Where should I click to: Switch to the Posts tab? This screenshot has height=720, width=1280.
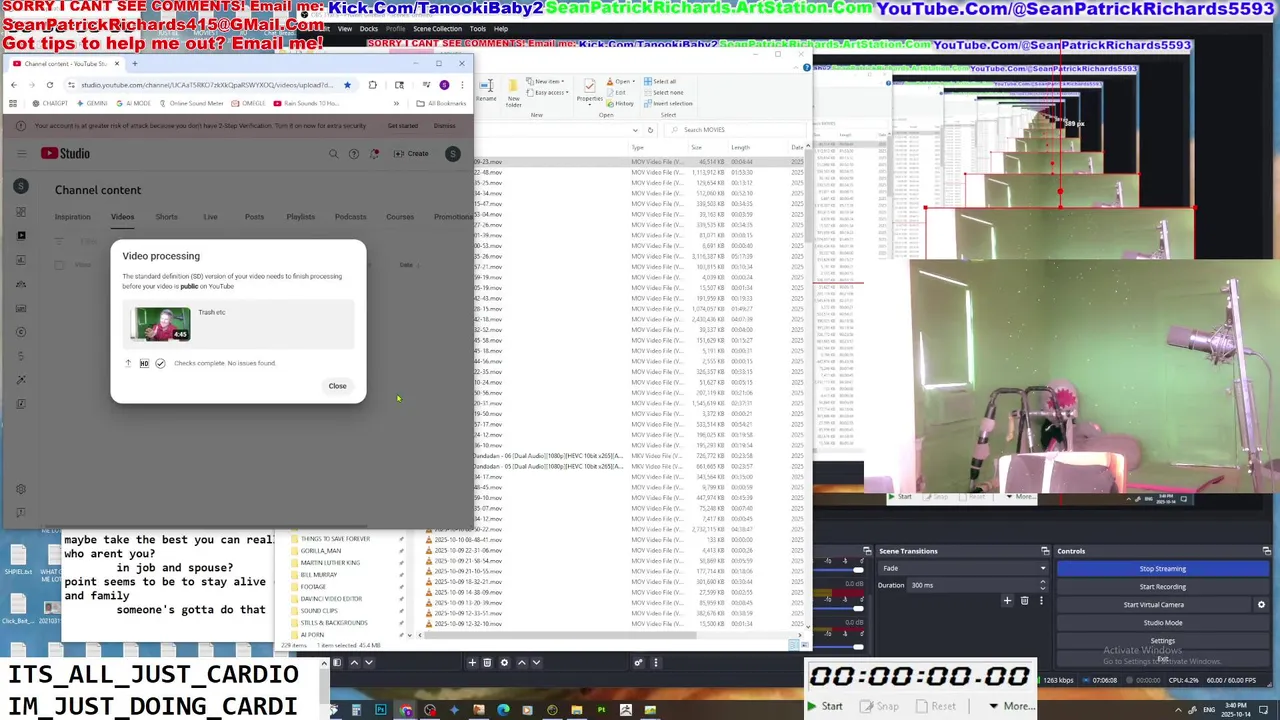pyautogui.click(x=254, y=217)
